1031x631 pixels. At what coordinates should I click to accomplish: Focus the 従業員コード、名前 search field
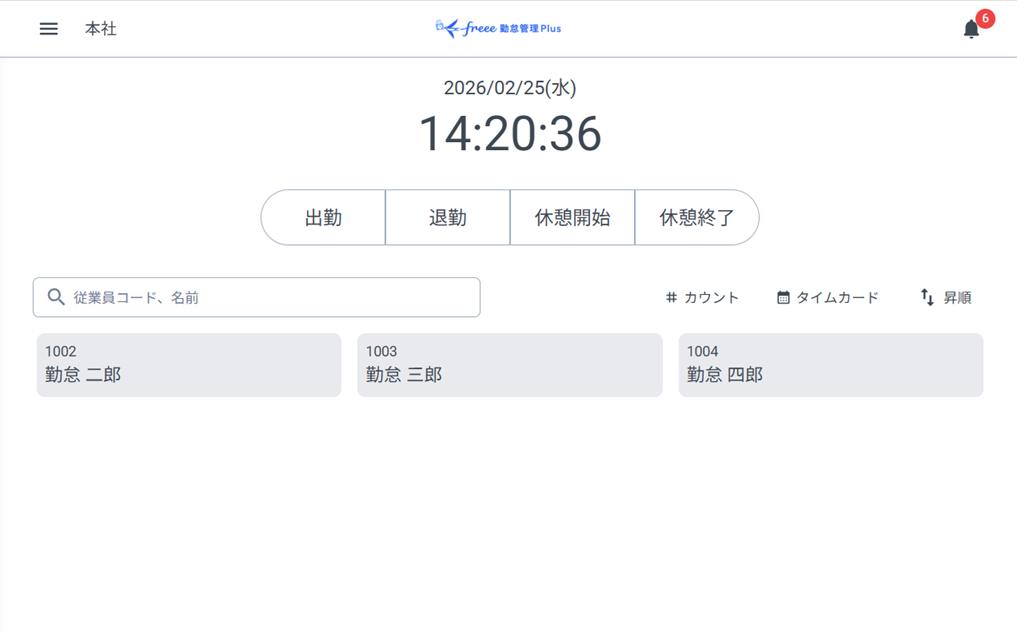[256, 297]
